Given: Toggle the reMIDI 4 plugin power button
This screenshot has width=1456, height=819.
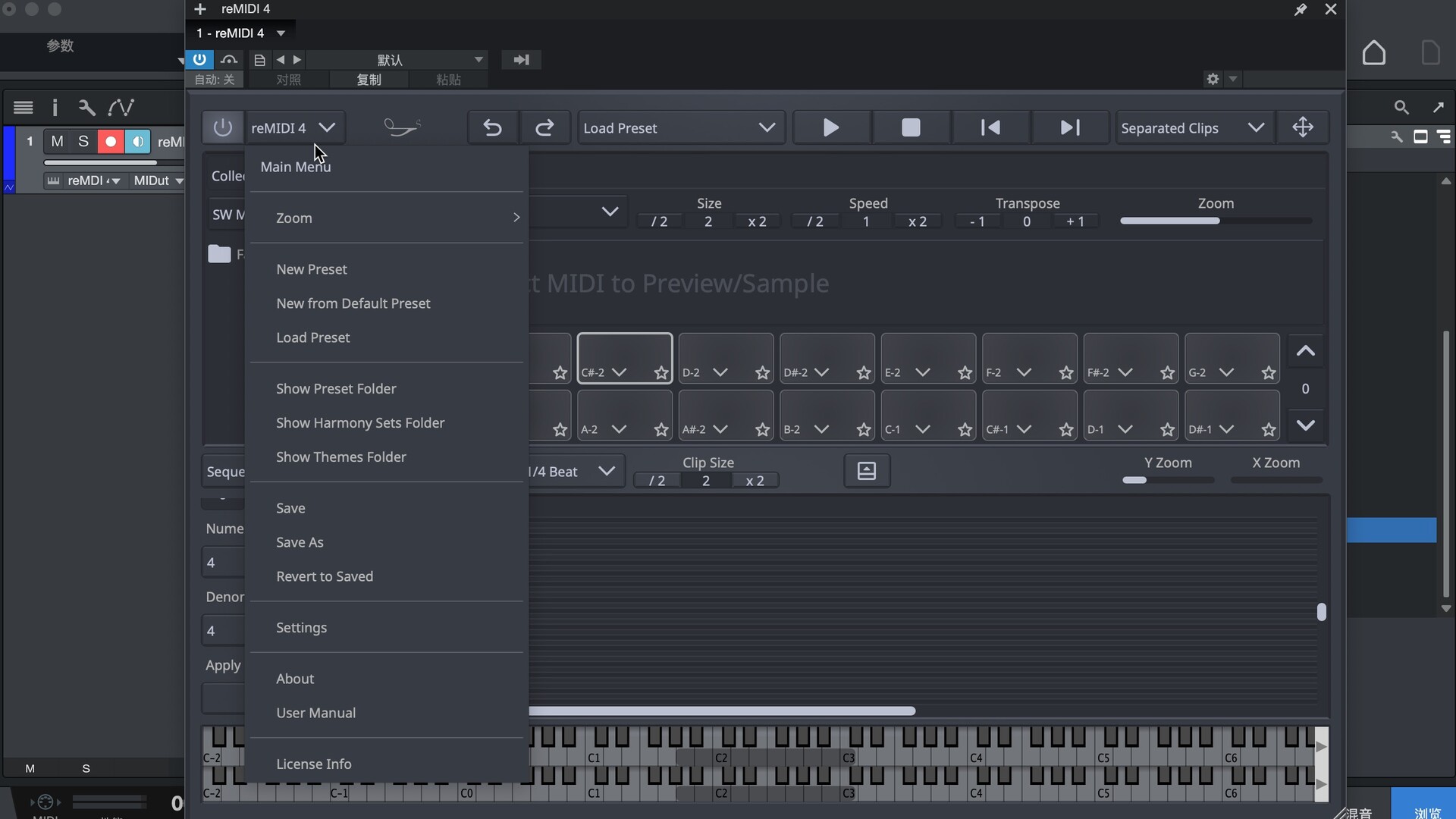Looking at the screenshot, I should 222,127.
